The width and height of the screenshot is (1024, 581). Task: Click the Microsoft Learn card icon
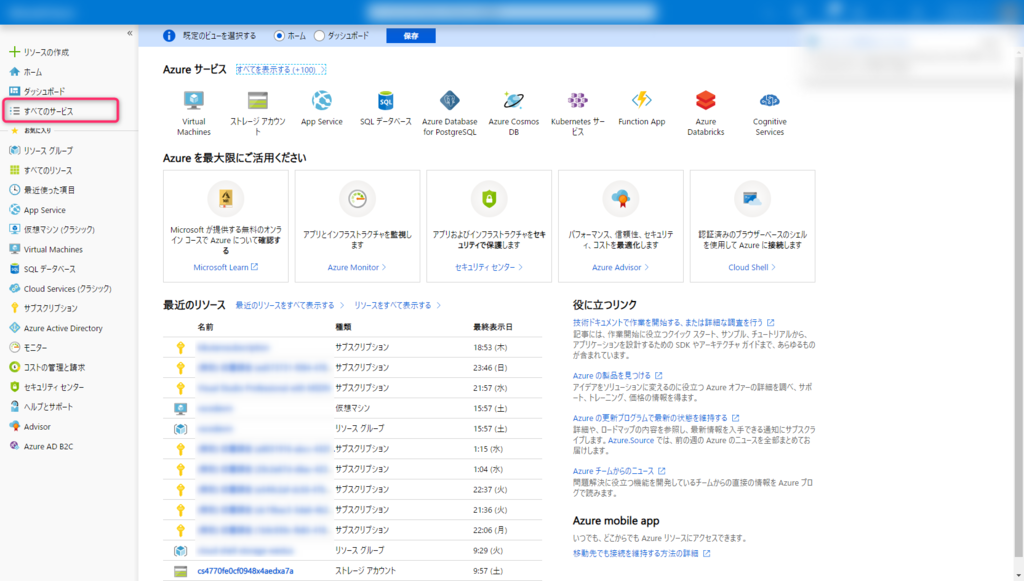pyautogui.click(x=225, y=198)
